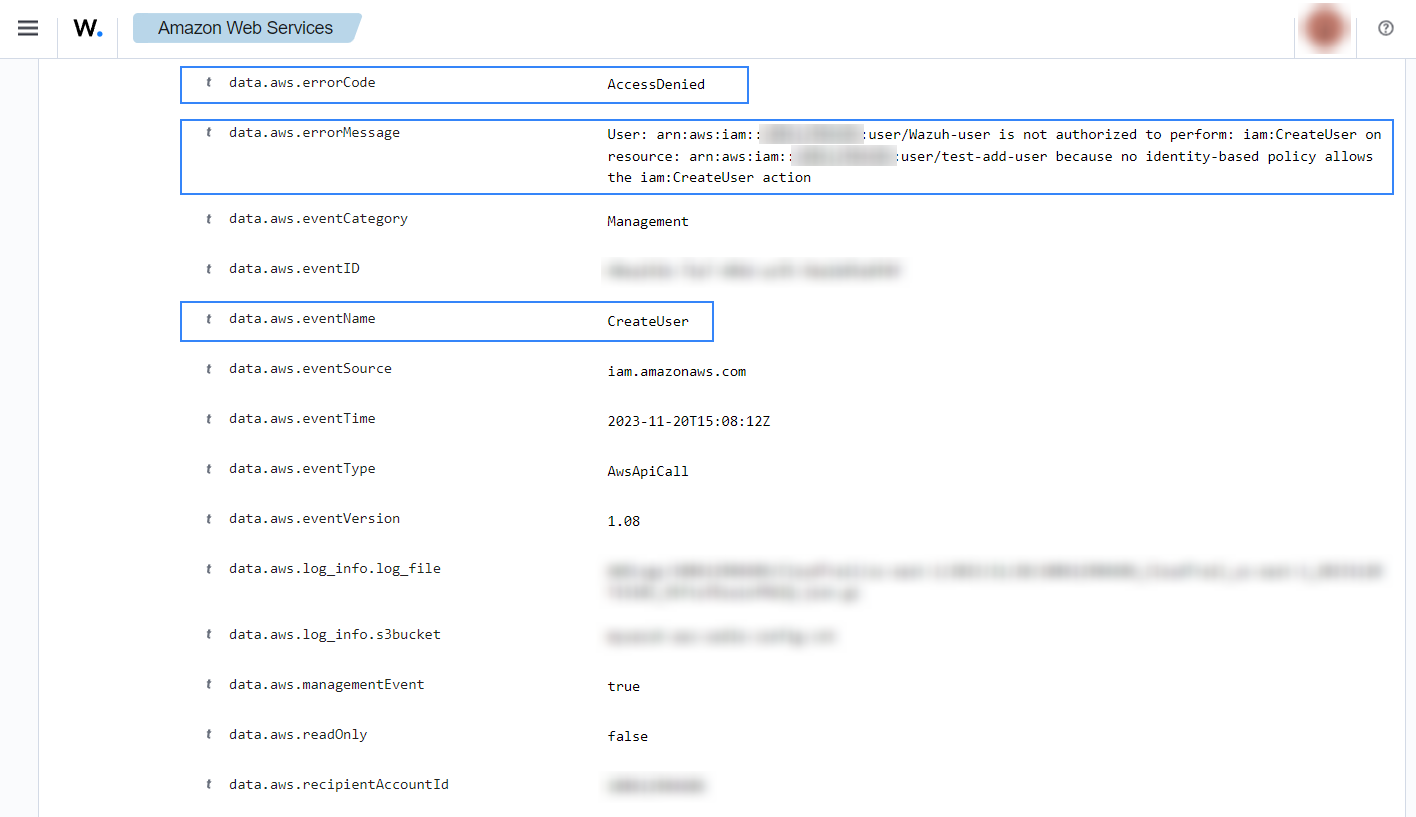Click type icon beside data.aws.eventSource
The width and height of the screenshot is (1416, 817).
click(x=208, y=369)
